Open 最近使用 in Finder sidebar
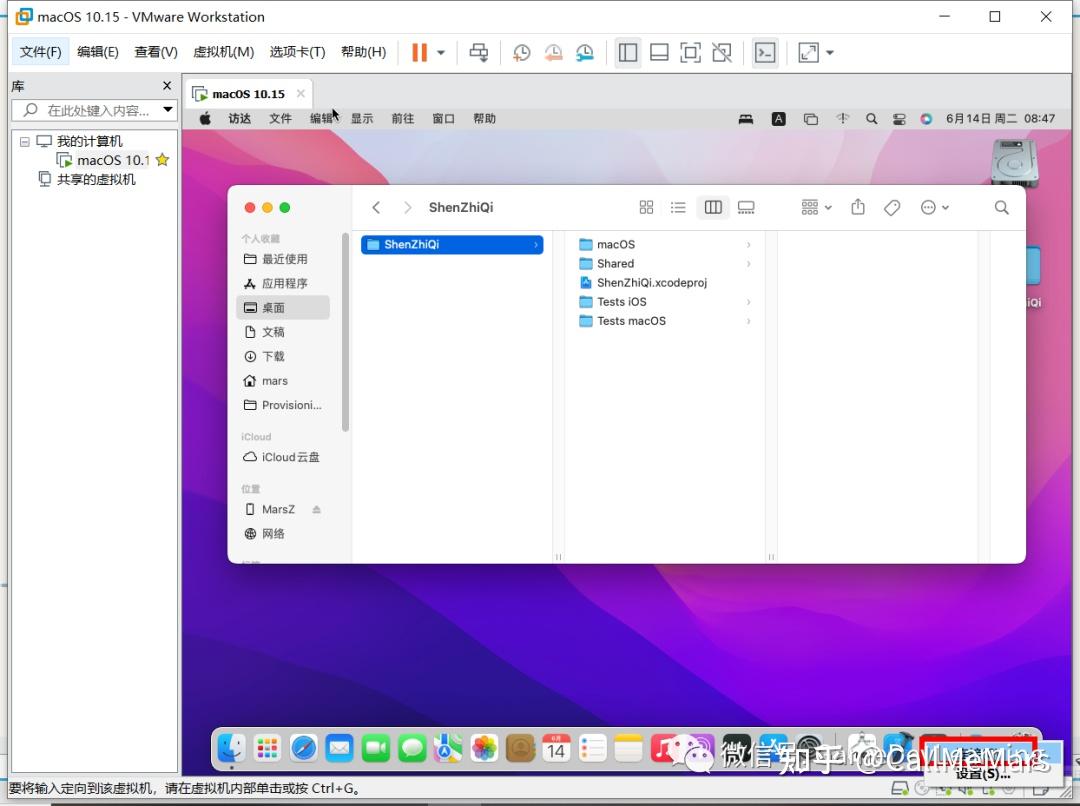The image size is (1080, 806). pos(283,259)
